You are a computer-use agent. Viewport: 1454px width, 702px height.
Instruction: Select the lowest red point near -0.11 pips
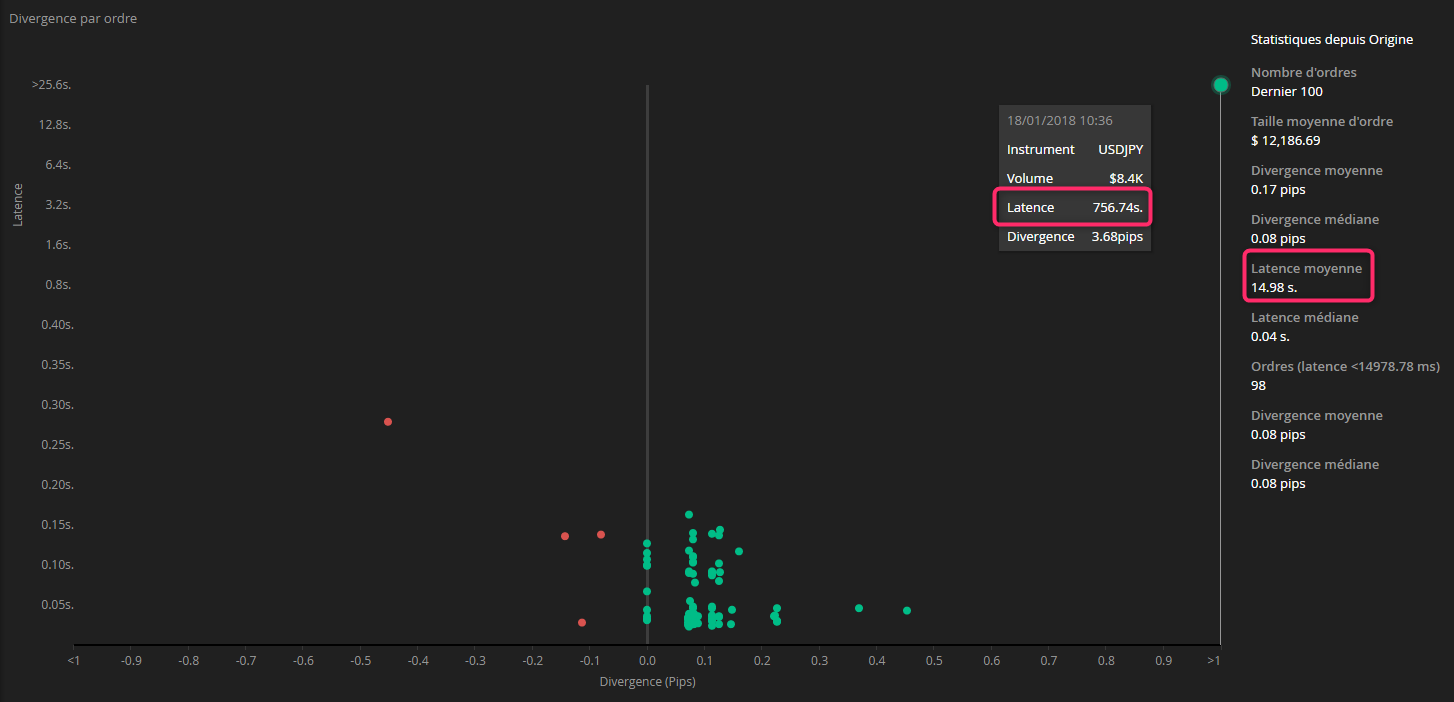pos(582,623)
